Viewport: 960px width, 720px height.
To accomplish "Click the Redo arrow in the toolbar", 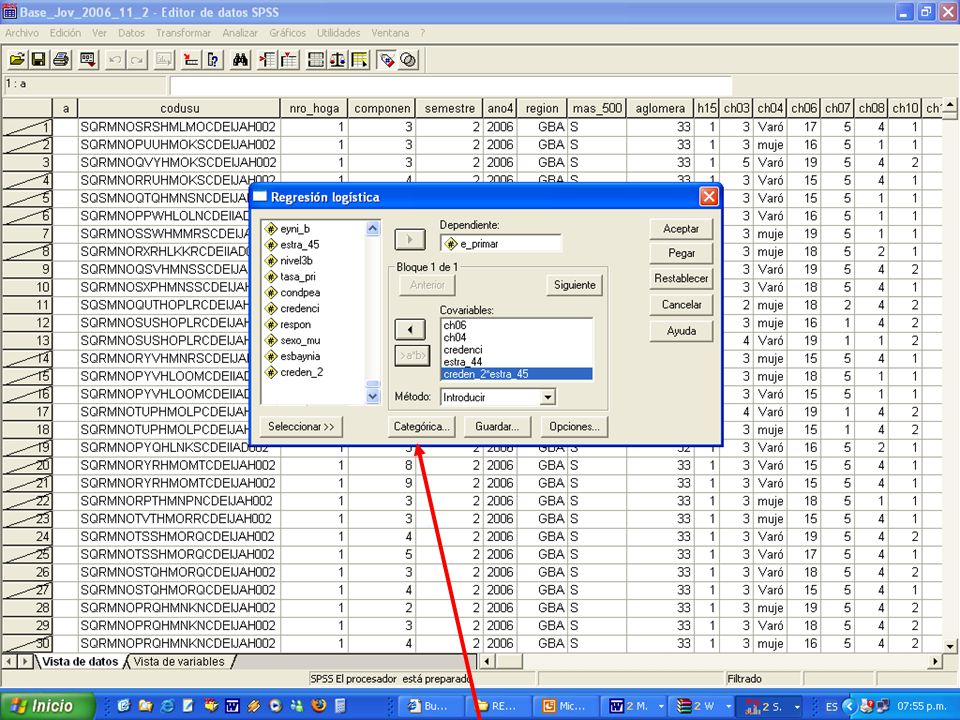I will point(137,60).
